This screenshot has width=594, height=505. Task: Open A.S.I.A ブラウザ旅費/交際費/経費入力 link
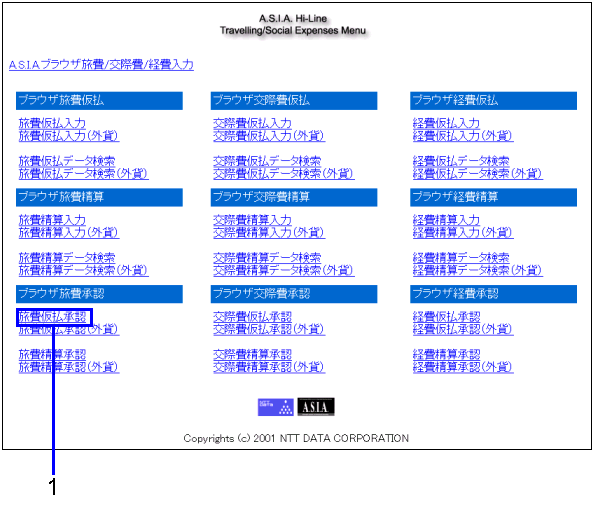101,65
